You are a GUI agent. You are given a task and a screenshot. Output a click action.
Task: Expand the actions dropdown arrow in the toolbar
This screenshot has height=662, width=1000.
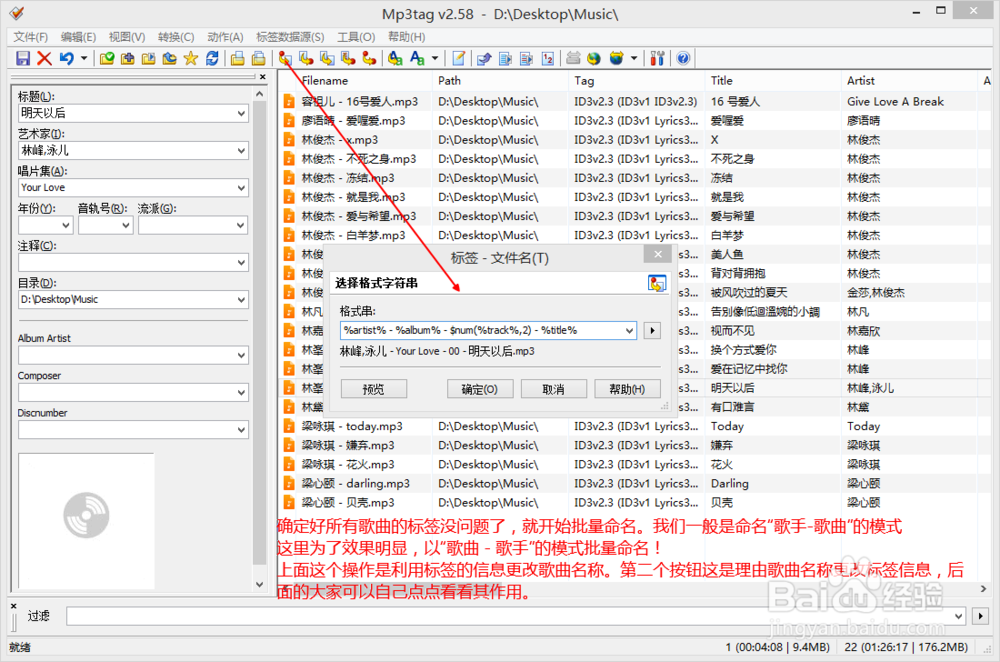[435, 59]
